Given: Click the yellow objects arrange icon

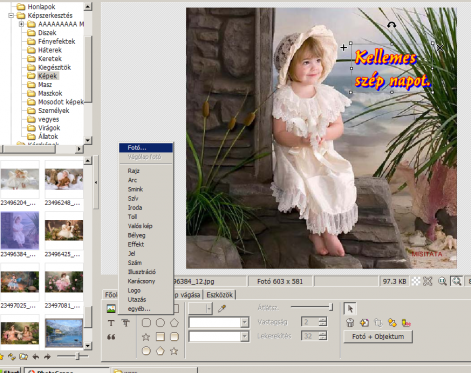Looking at the screenshot, I should [x=392, y=322].
